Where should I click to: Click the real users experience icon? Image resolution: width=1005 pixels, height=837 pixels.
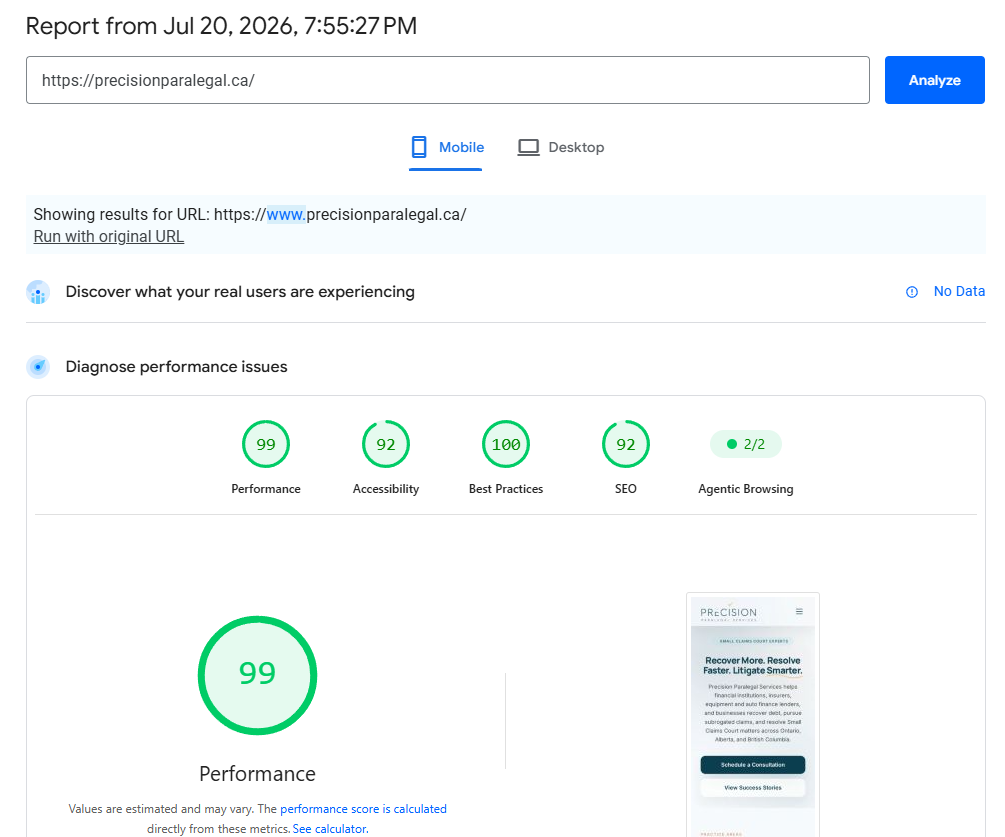click(x=38, y=292)
